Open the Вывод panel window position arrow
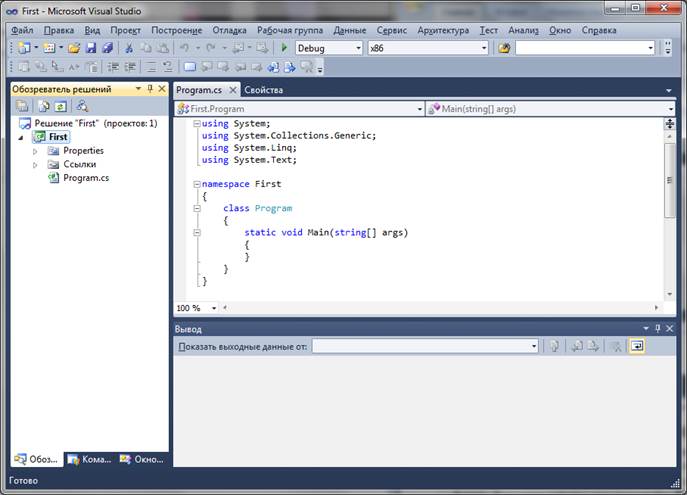 pyautogui.click(x=646, y=328)
